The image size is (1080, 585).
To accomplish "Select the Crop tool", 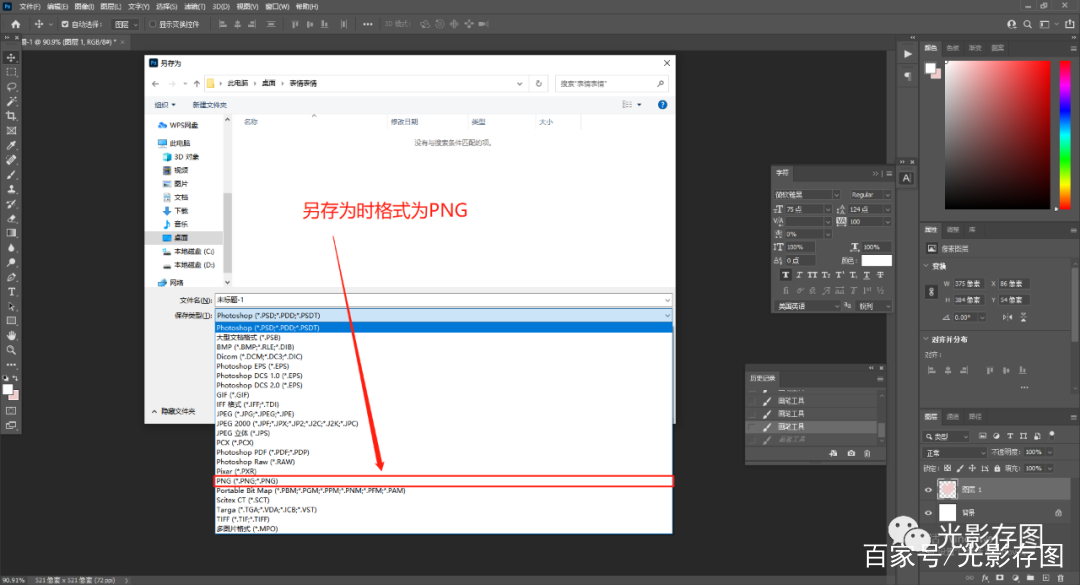I will [11, 116].
